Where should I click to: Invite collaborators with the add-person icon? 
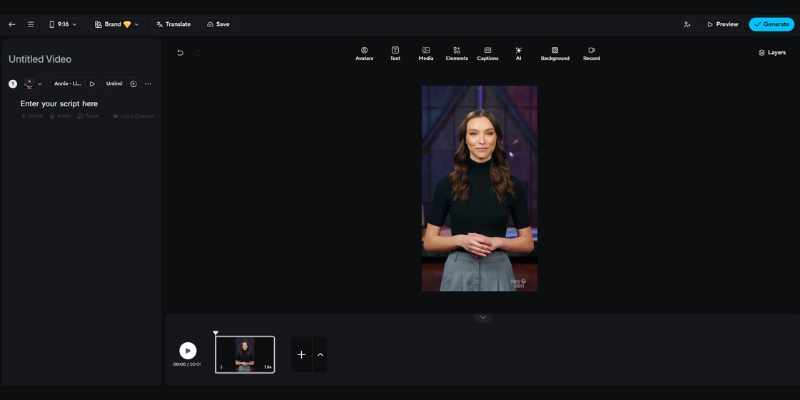pyautogui.click(x=687, y=24)
